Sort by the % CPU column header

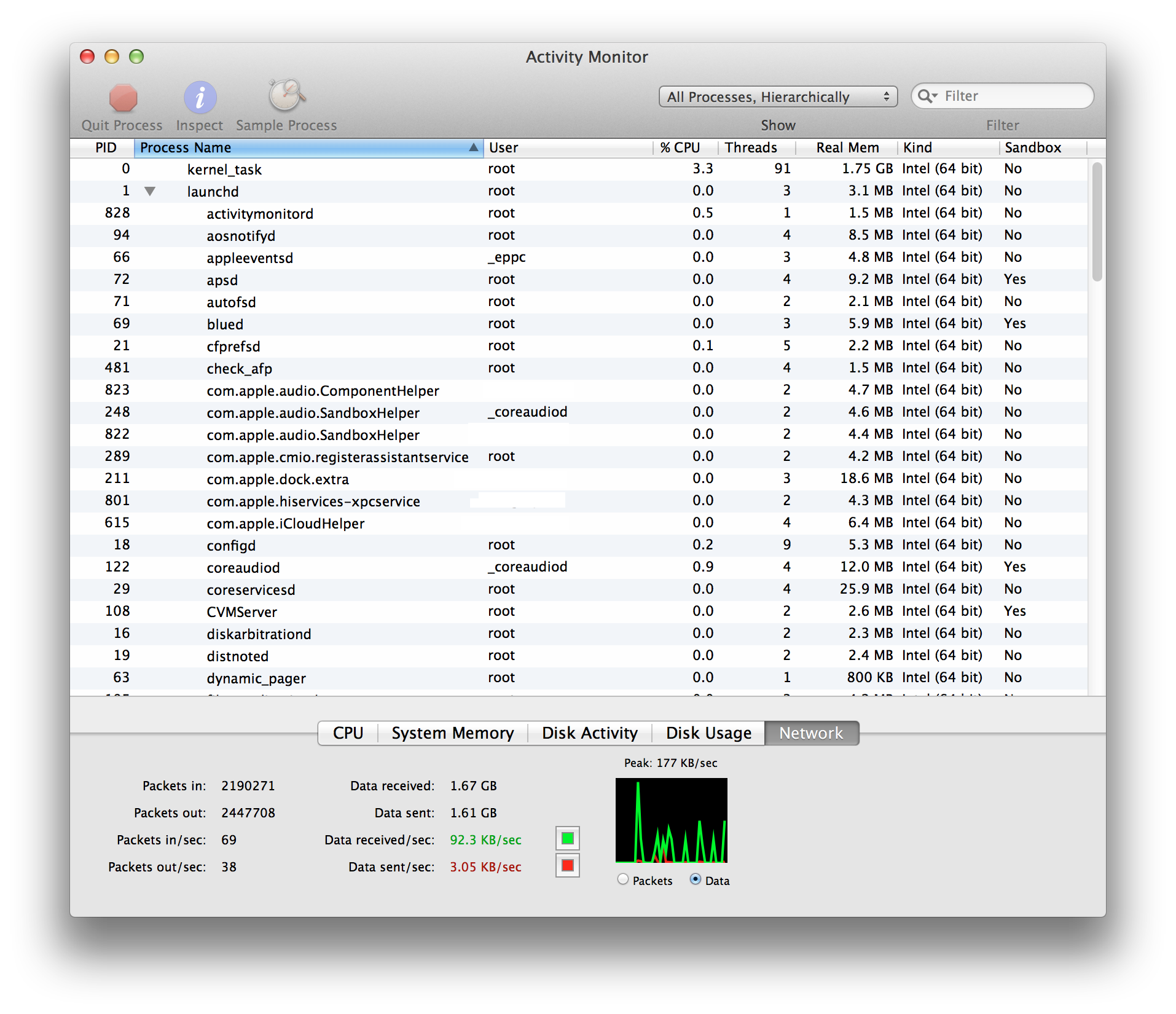coord(685,147)
